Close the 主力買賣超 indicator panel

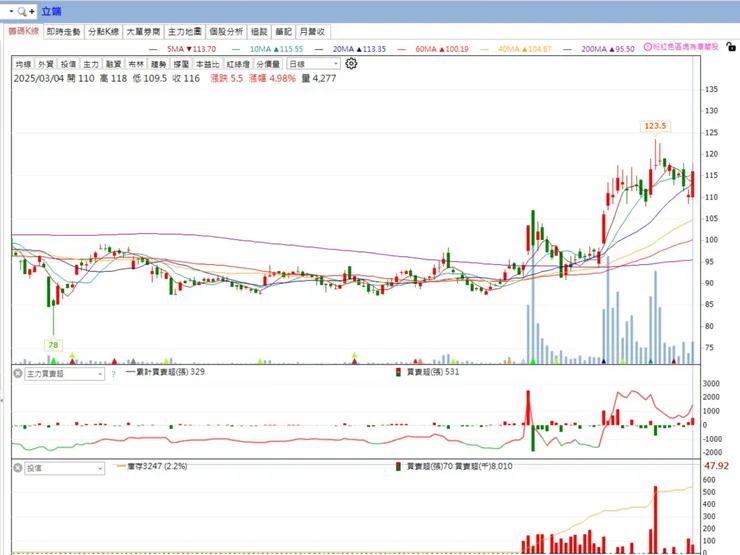click(18, 373)
